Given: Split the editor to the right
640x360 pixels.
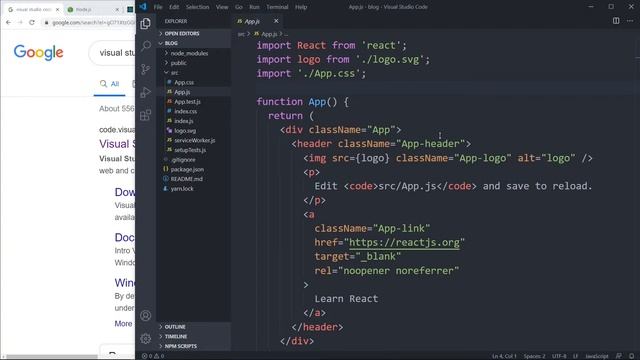Looking at the screenshot, I should point(616,21).
